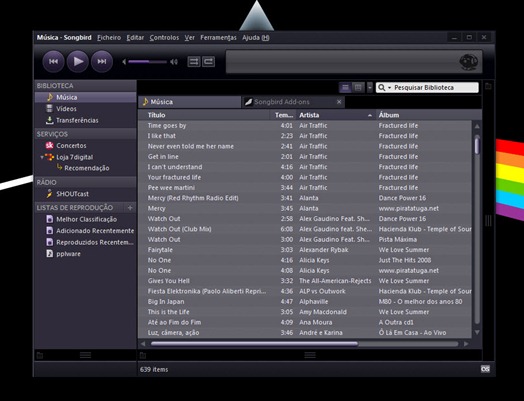Select the track 'Time goes by'
This screenshot has height=401, width=524.
[305, 126]
